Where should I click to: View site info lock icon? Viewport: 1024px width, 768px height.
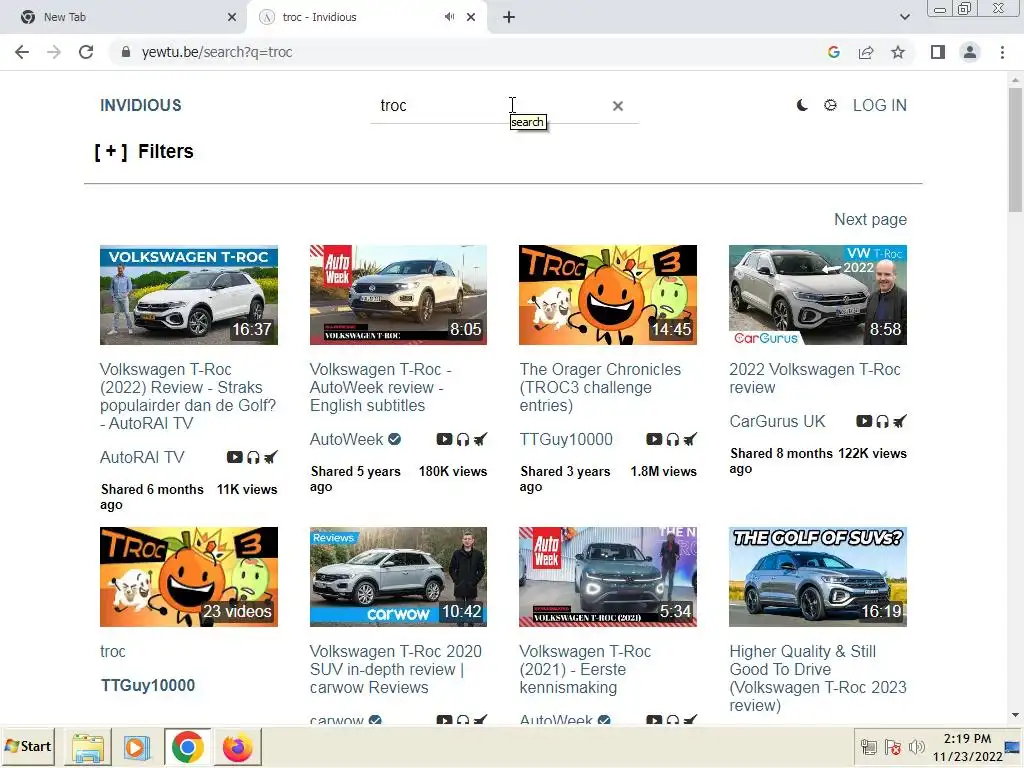[126, 52]
